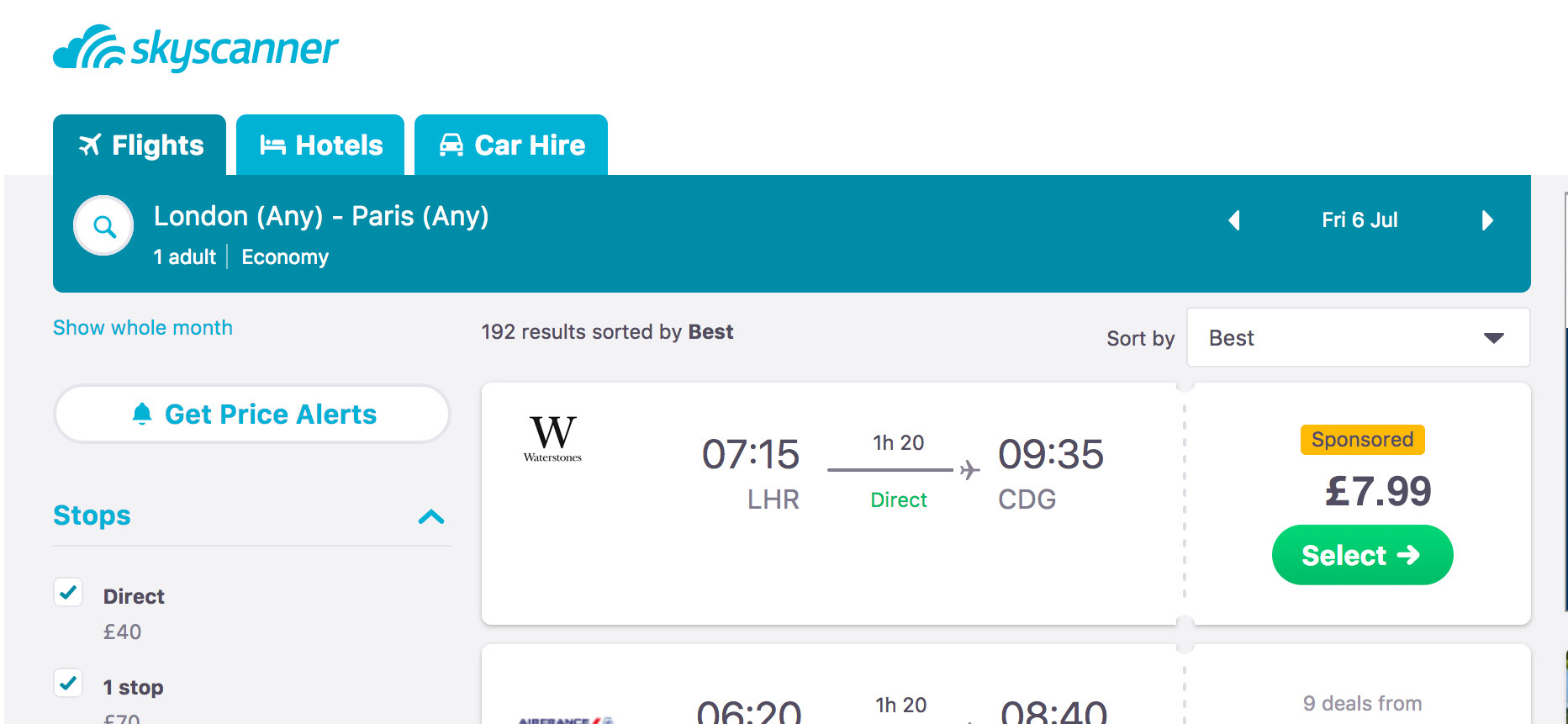Go to previous day arrow
The height and width of the screenshot is (724, 1568).
(x=1233, y=220)
